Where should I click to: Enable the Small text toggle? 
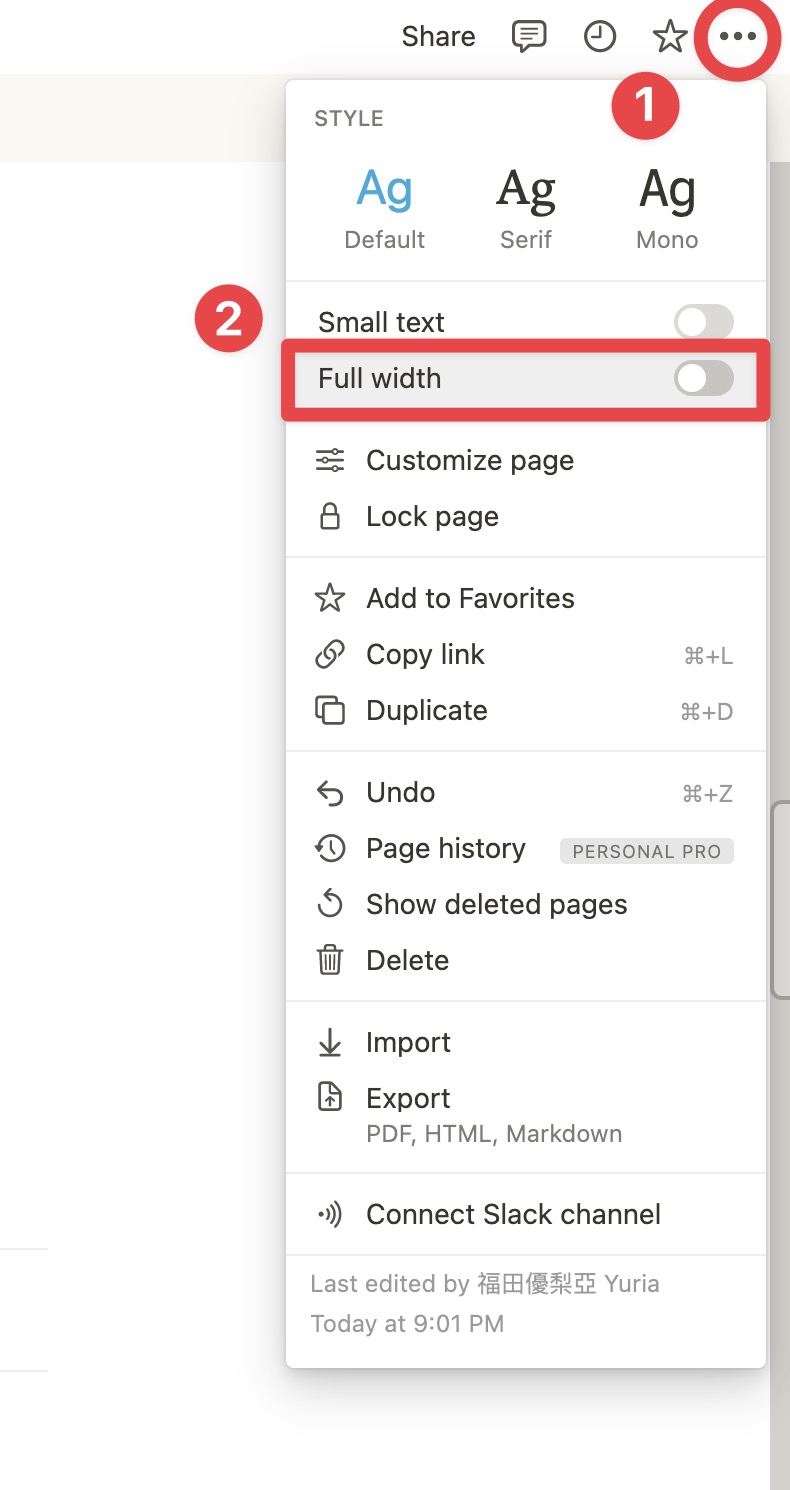(x=704, y=322)
